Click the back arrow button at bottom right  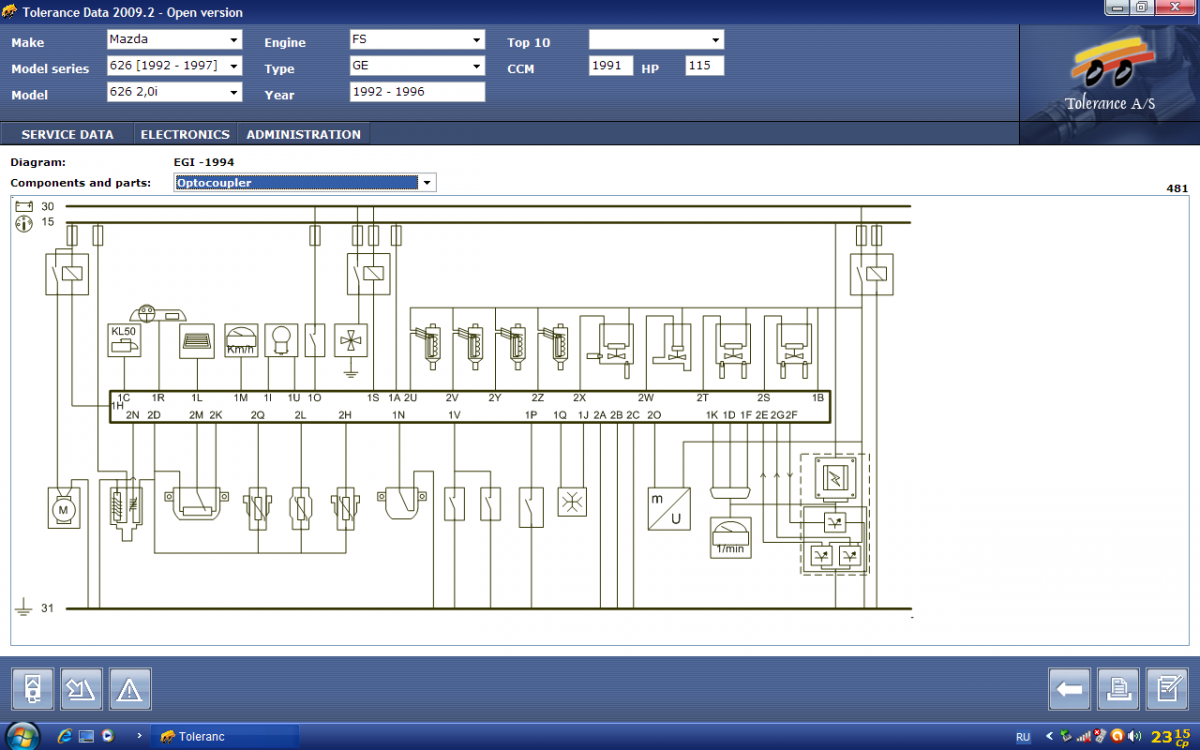(1069, 689)
